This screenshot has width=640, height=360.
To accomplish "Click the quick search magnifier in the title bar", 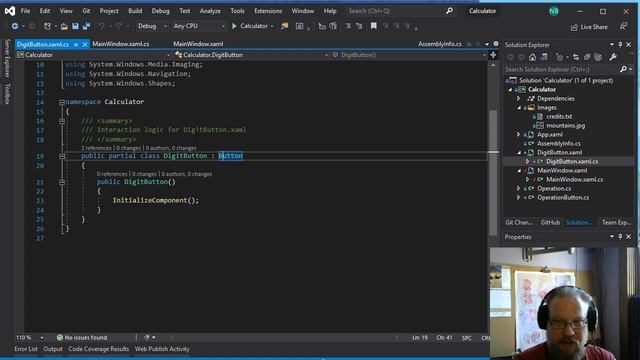I will 449,11.
